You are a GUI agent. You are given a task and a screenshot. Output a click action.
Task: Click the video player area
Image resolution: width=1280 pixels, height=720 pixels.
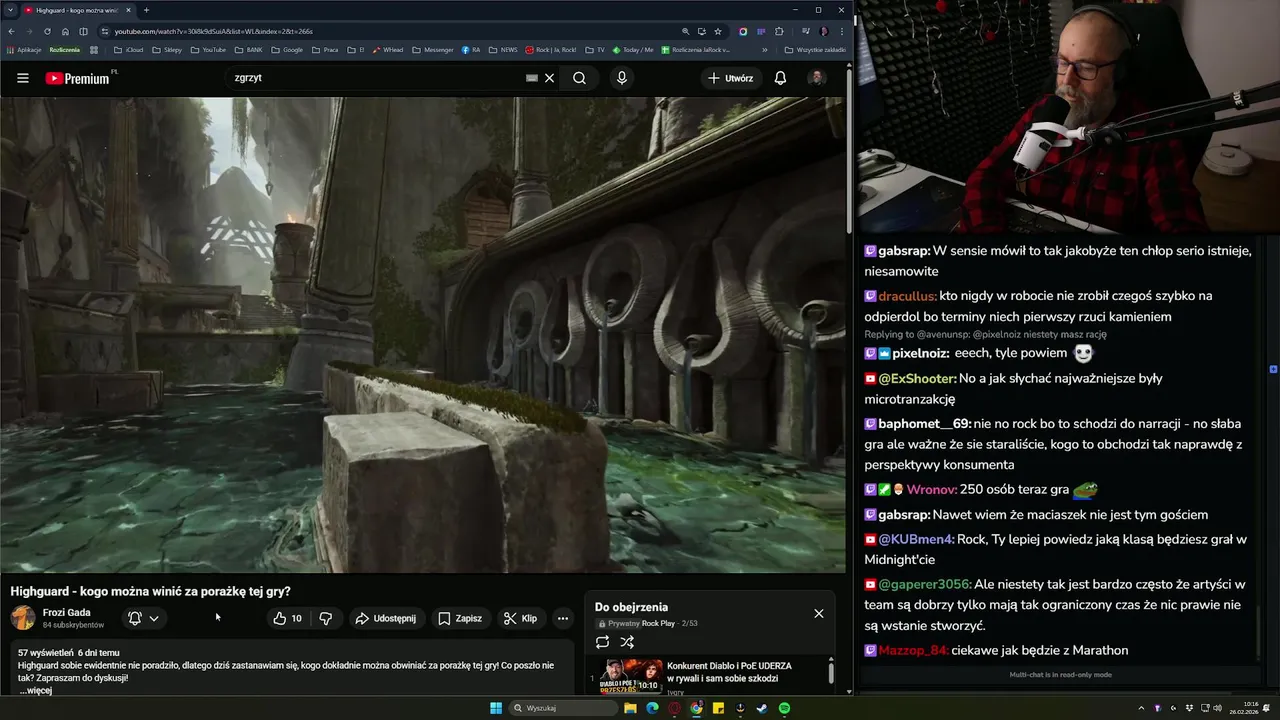[x=423, y=335]
